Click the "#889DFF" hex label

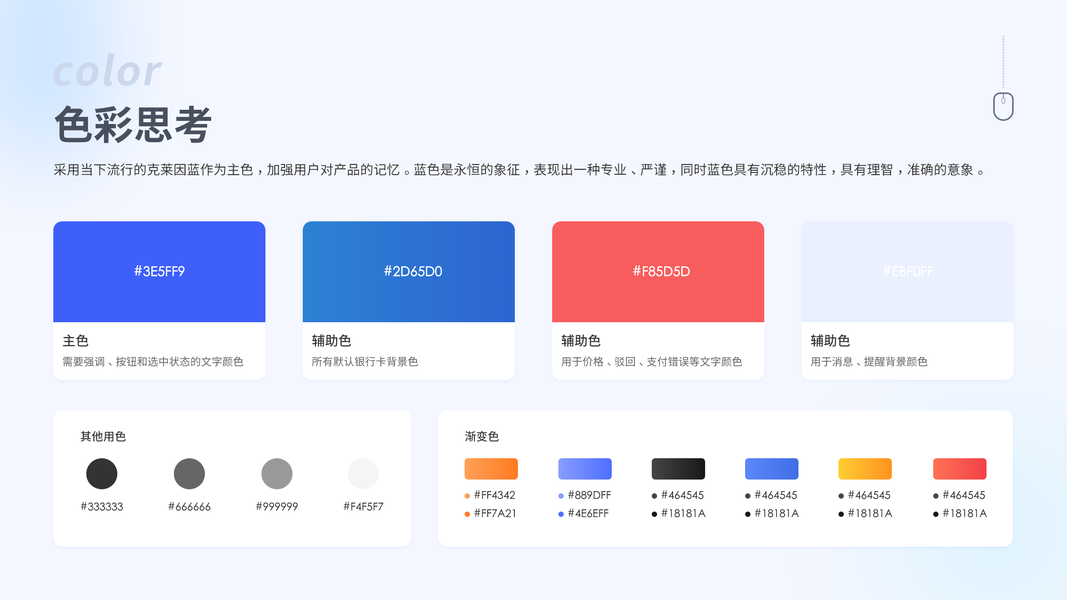pyautogui.click(x=589, y=495)
